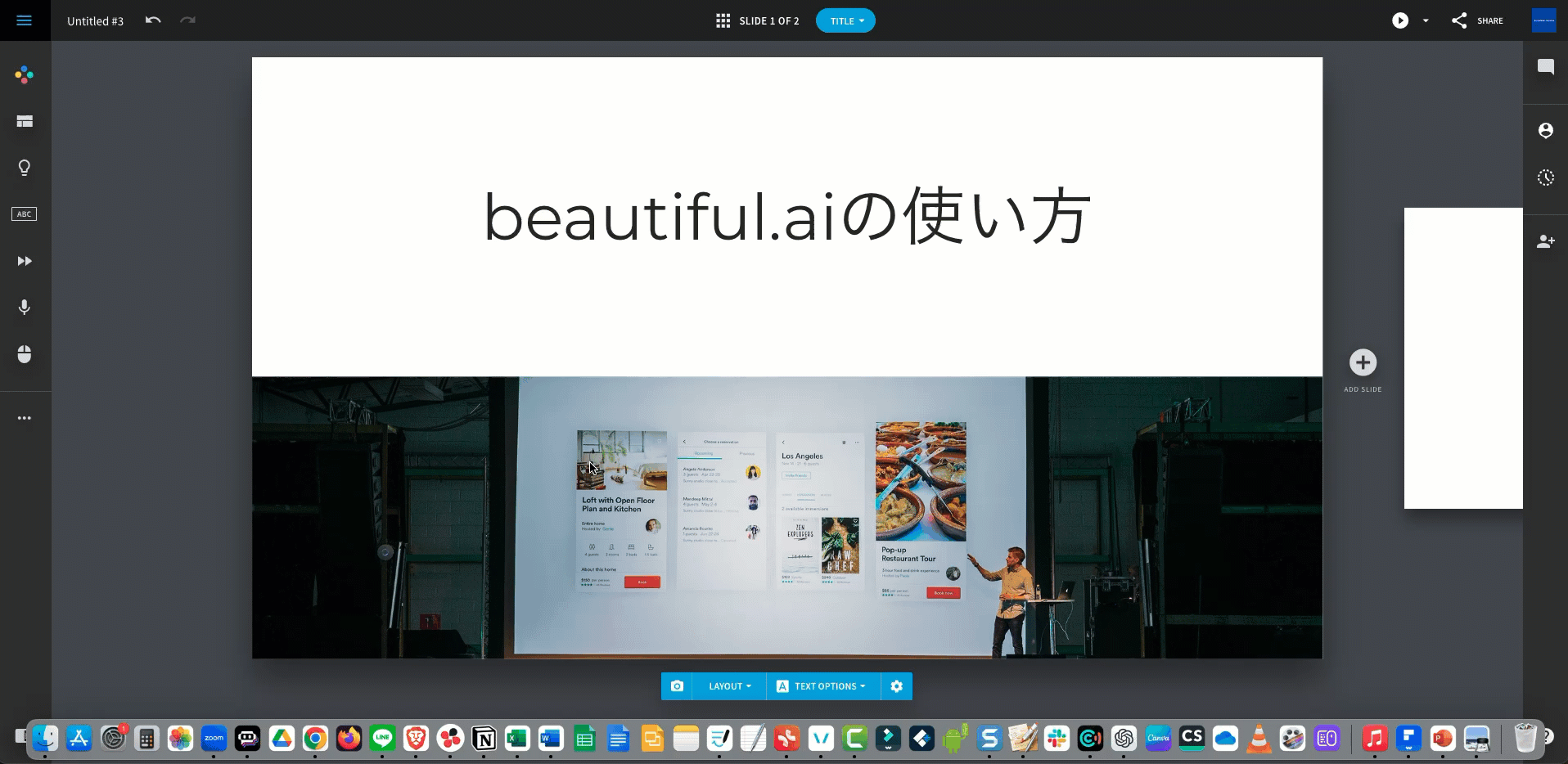Screen dimensions: 1568x764
Task: Open the lightbulb ideas panel
Action: pyautogui.click(x=25, y=168)
